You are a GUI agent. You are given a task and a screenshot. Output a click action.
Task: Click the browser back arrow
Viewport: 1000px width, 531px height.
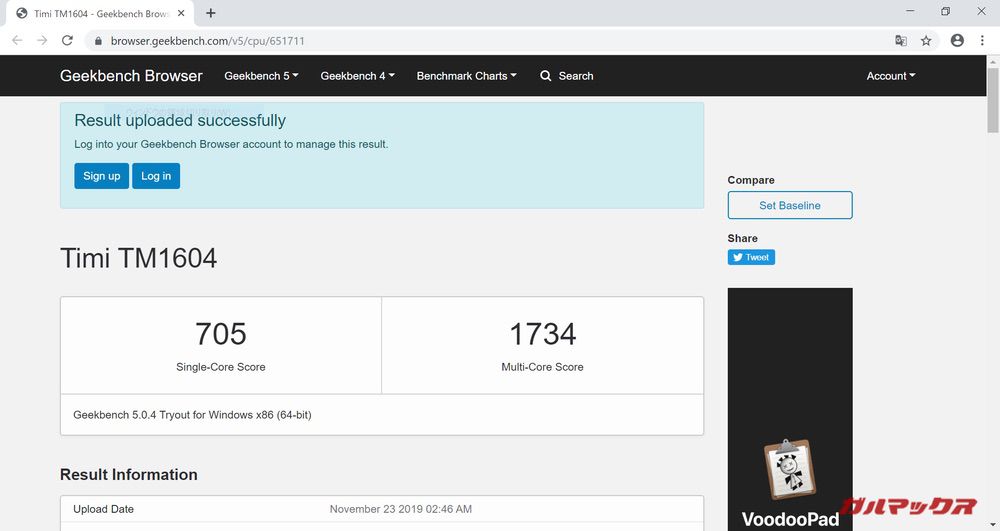click(x=17, y=41)
